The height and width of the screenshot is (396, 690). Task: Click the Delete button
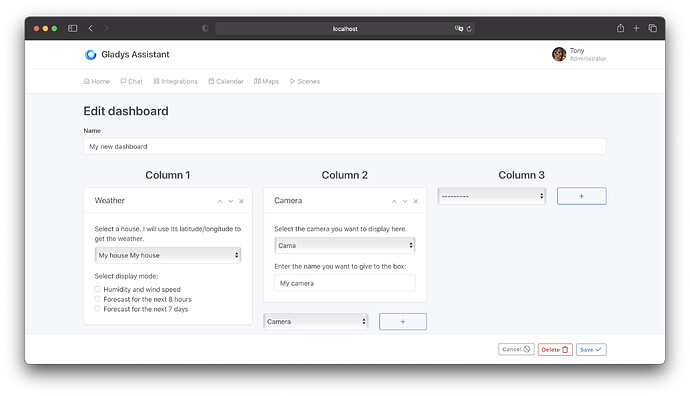coord(555,350)
